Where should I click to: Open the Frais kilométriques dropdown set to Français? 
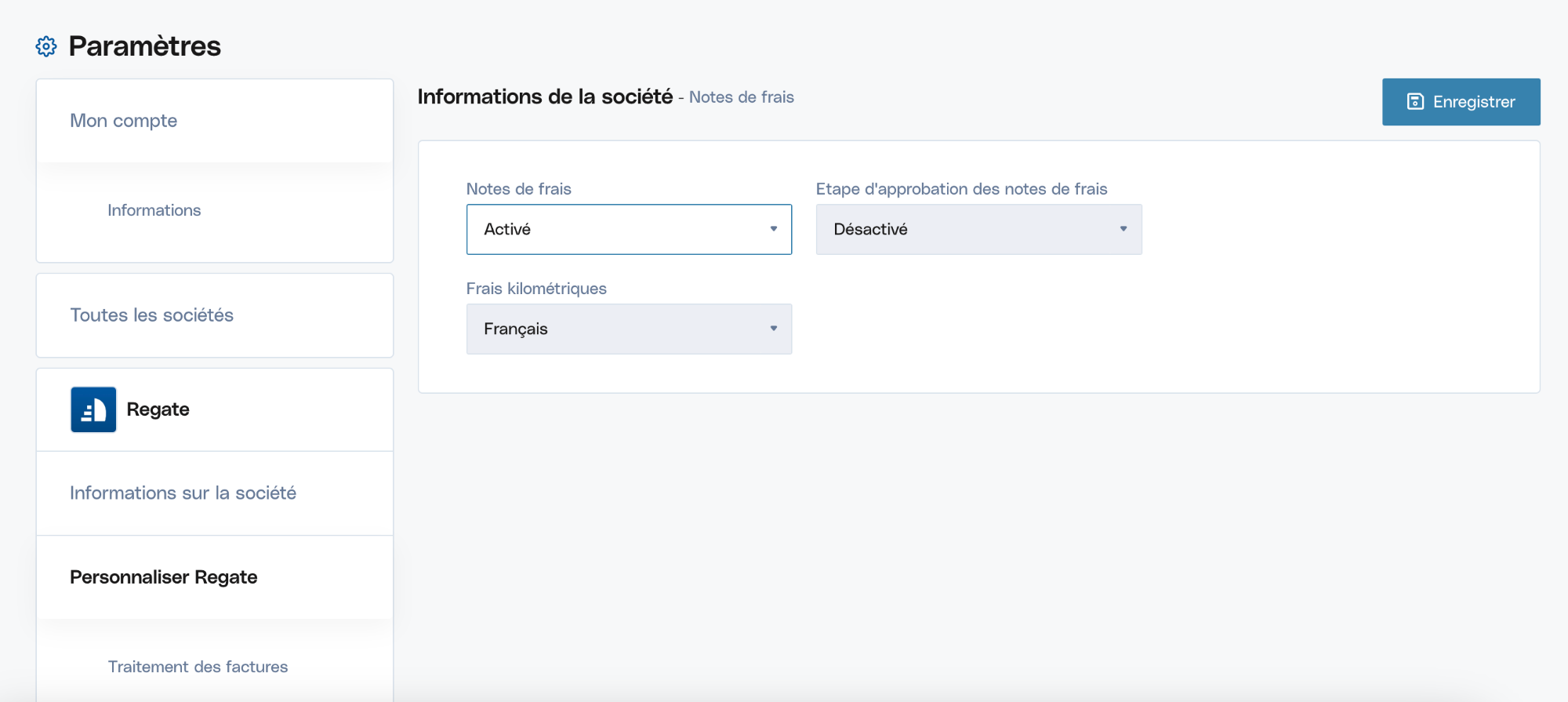pos(629,329)
